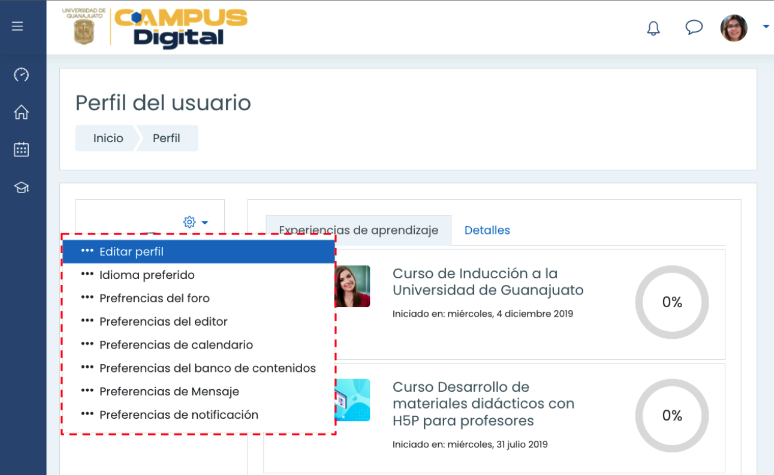The height and width of the screenshot is (475, 774).
Task: Click the Inicio breadcrumb
Action: pyautogui.click(x=108, y=138)
